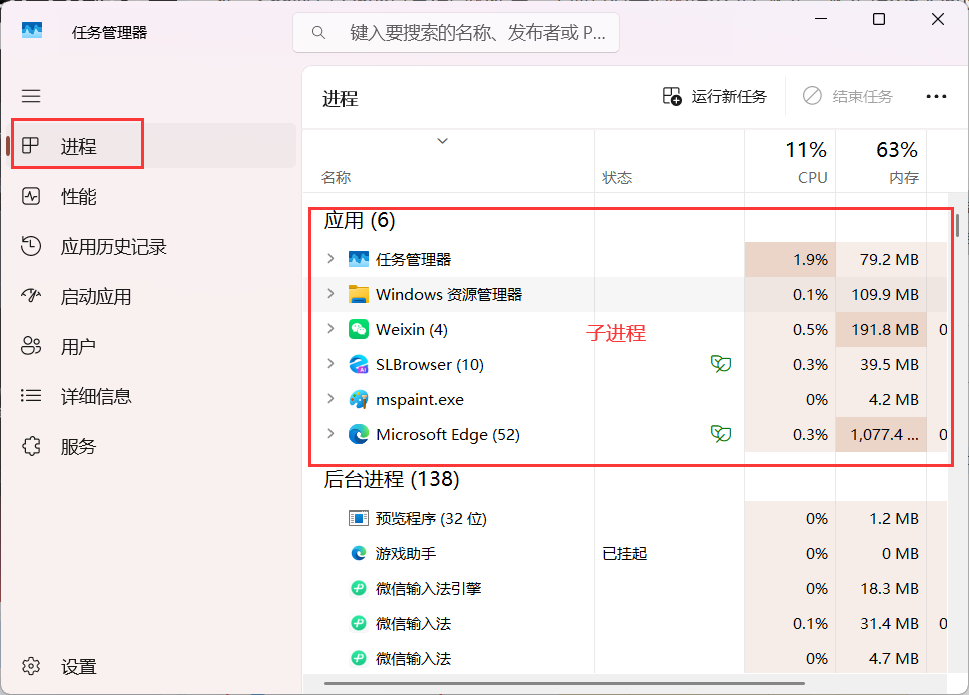Click the 预览程序 (32 位) icon

(x=358, y=518)
